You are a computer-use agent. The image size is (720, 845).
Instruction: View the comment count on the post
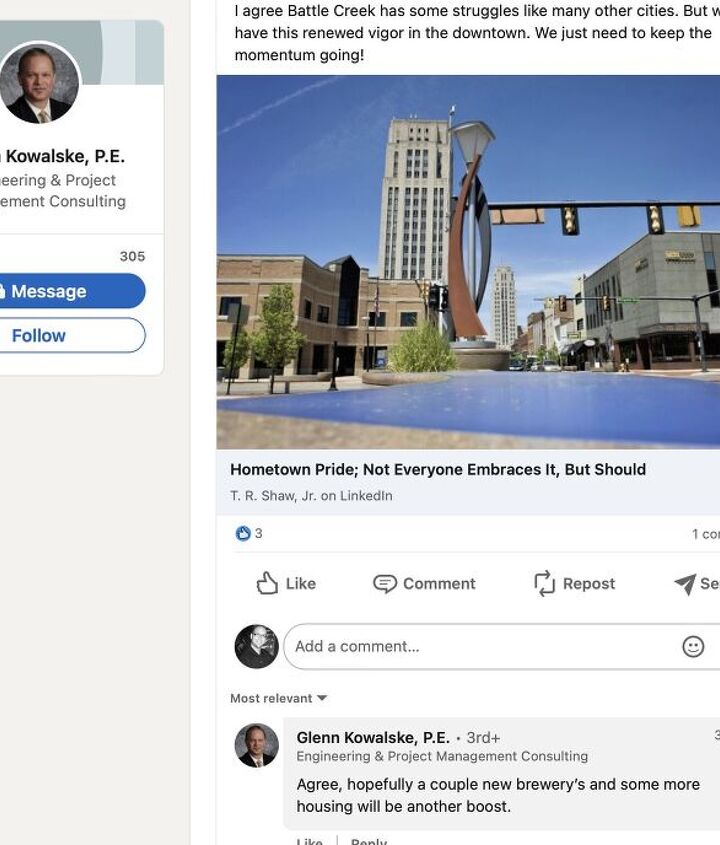click(x=705, y=534)
